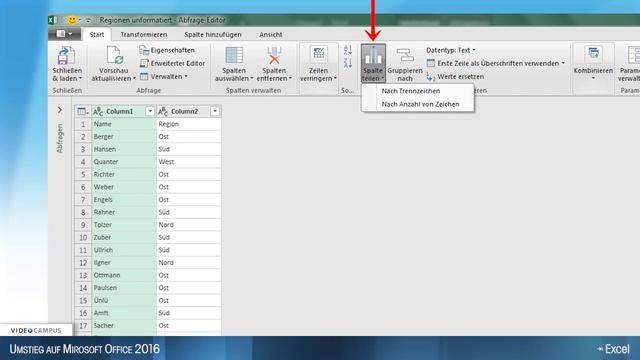Select cell 'Name' in row 1
The width and height of the screenshot is (640, 360).
click(124, 124)
